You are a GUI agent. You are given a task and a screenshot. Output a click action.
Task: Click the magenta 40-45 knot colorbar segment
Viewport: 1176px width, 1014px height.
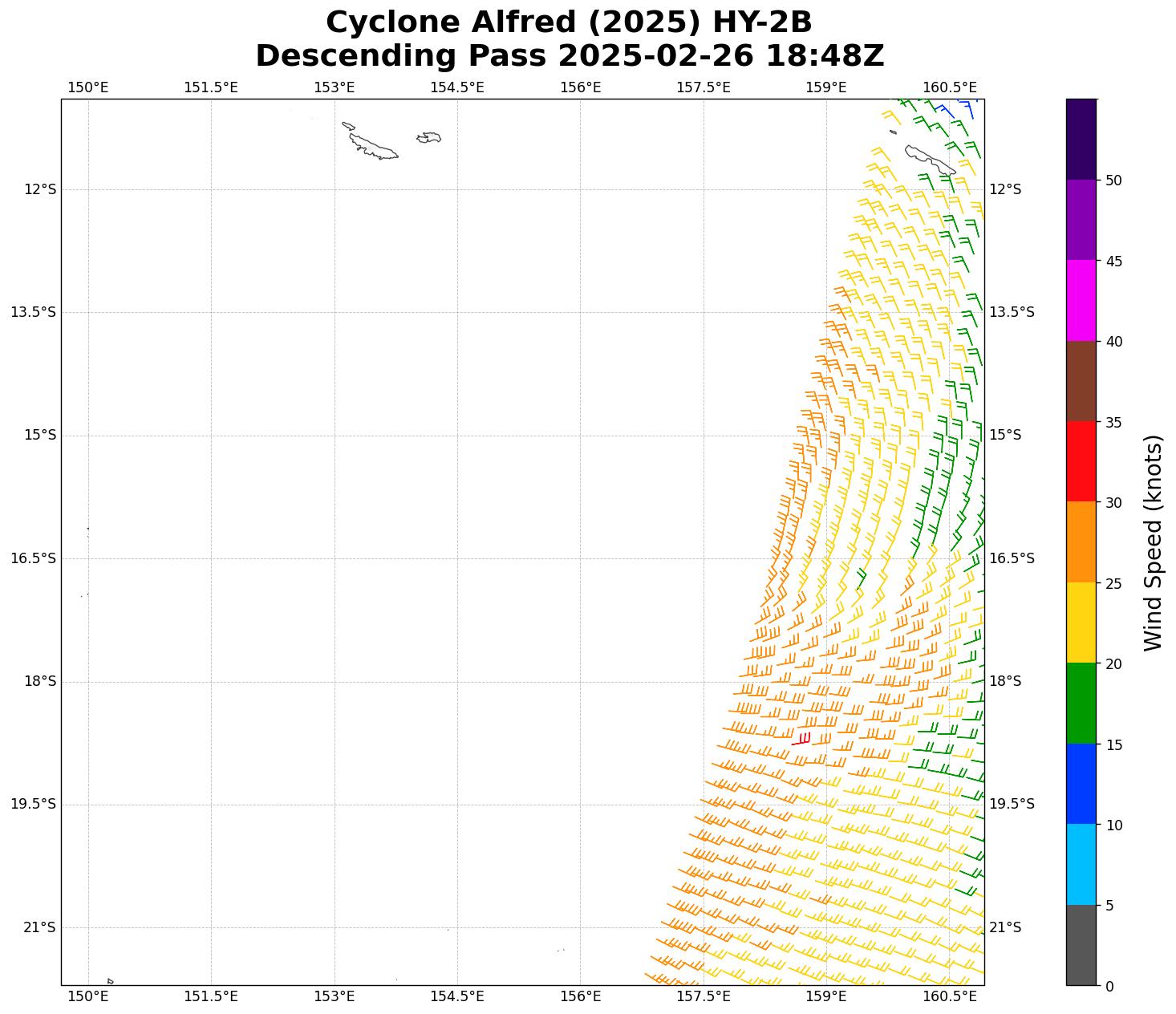point(1081,300)
